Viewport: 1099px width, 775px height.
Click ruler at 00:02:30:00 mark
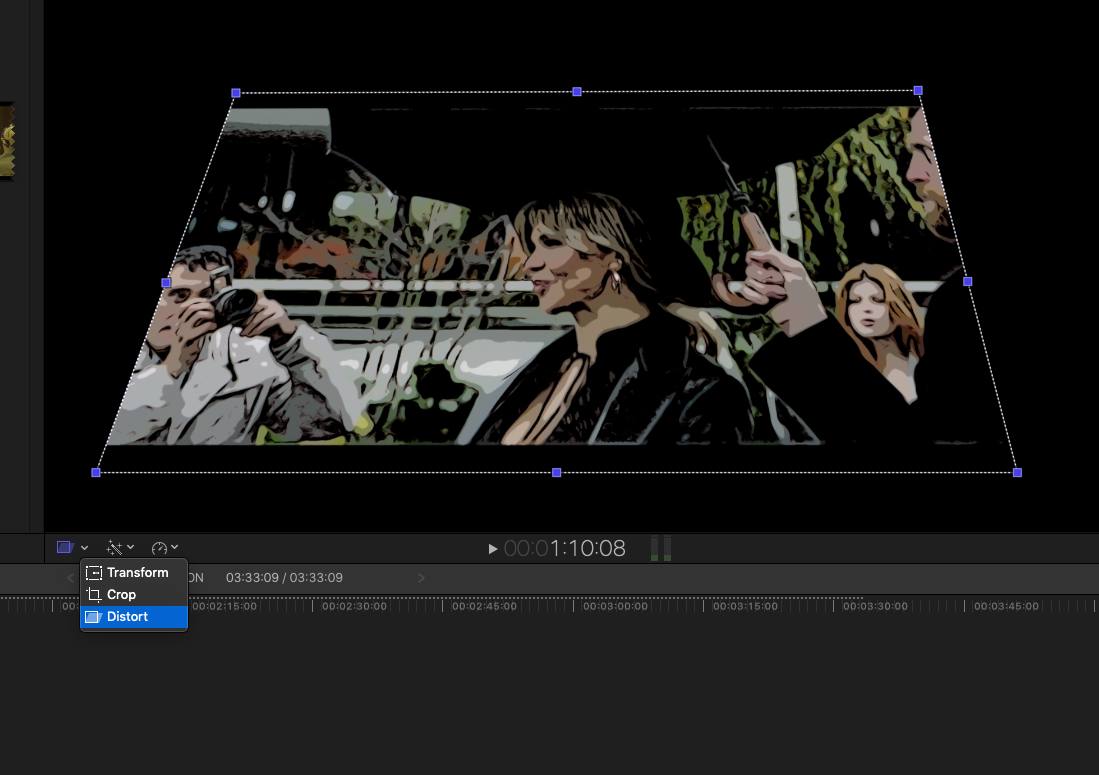(353, 606)
